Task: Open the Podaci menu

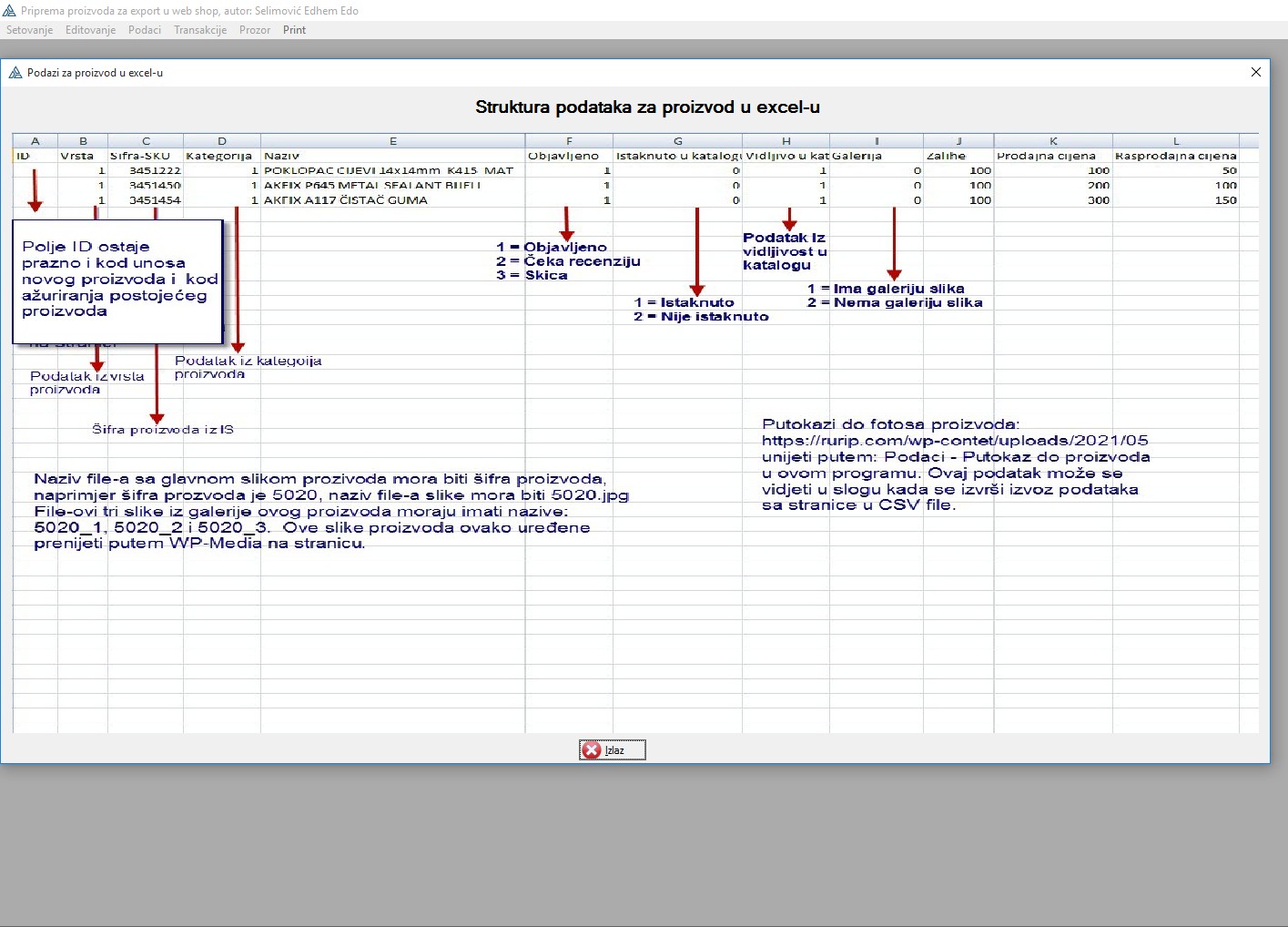Action: pyautogui.click(x=144, y=30)
